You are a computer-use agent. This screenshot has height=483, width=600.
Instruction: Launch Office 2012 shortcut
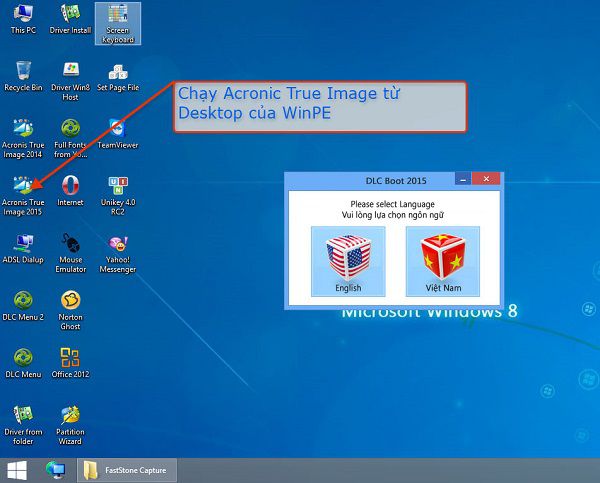pyautogui.click(x=70, y=363)
